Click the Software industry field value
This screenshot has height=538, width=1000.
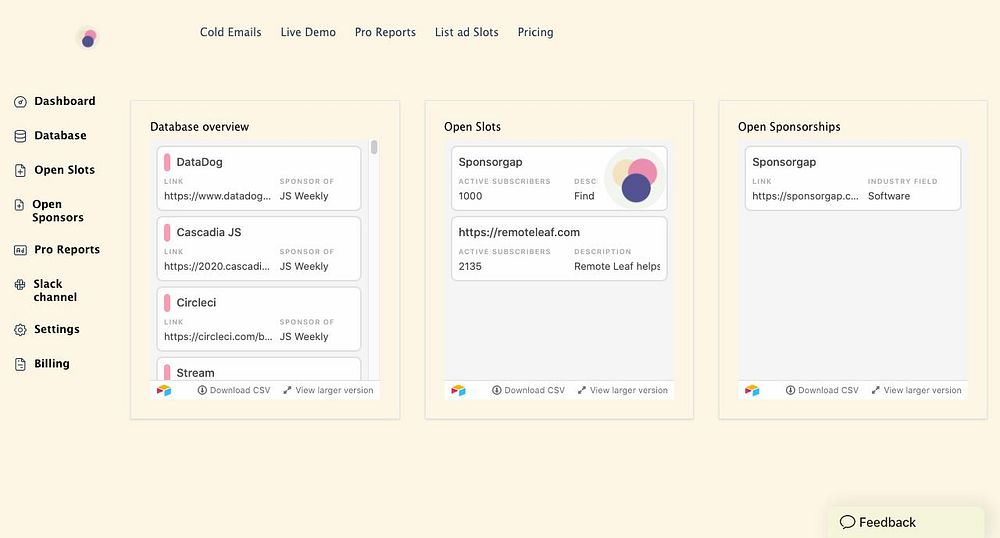(x=888, y=196)
